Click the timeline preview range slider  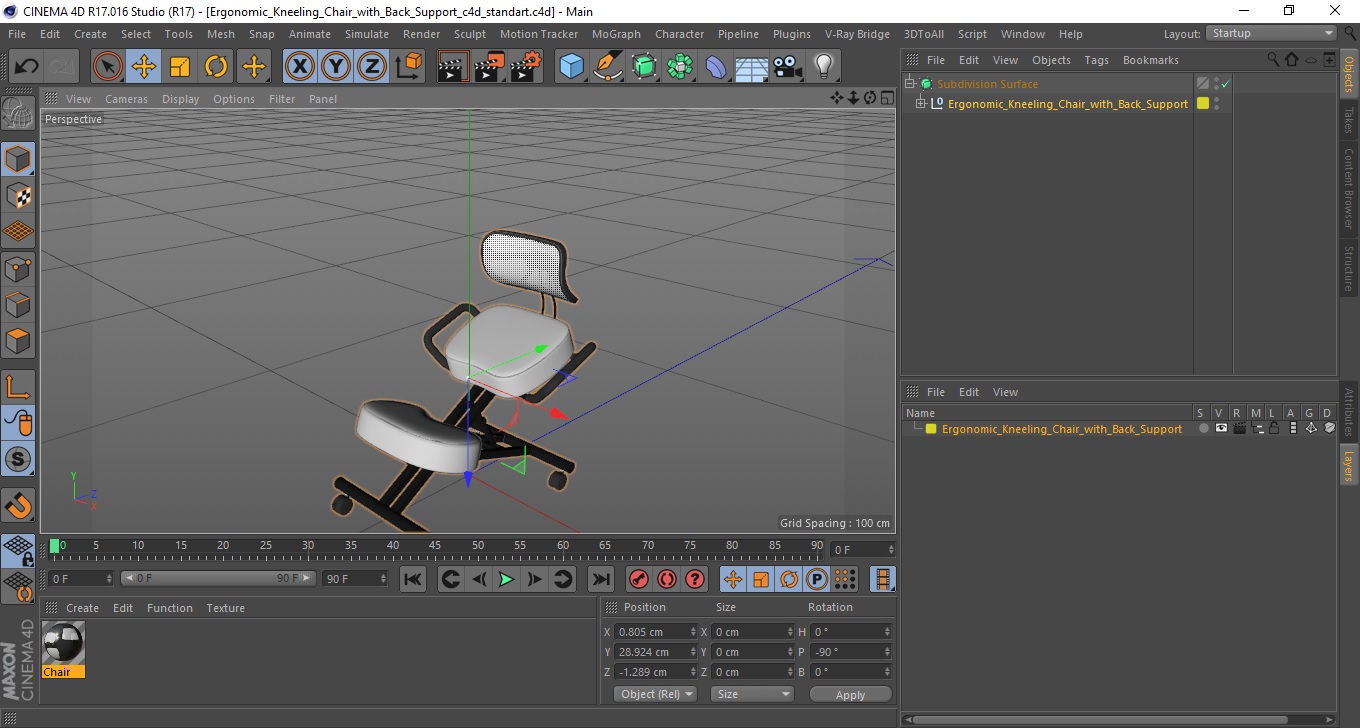218,578
